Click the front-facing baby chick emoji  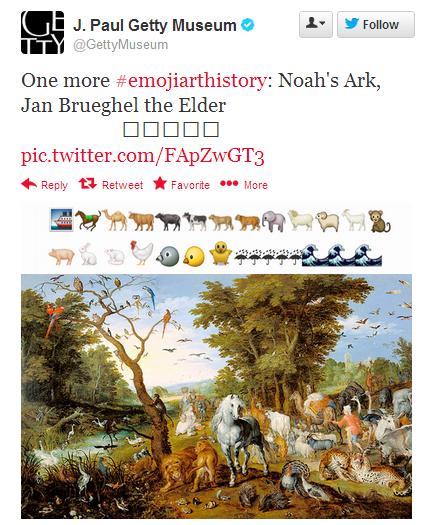point(220,253)
